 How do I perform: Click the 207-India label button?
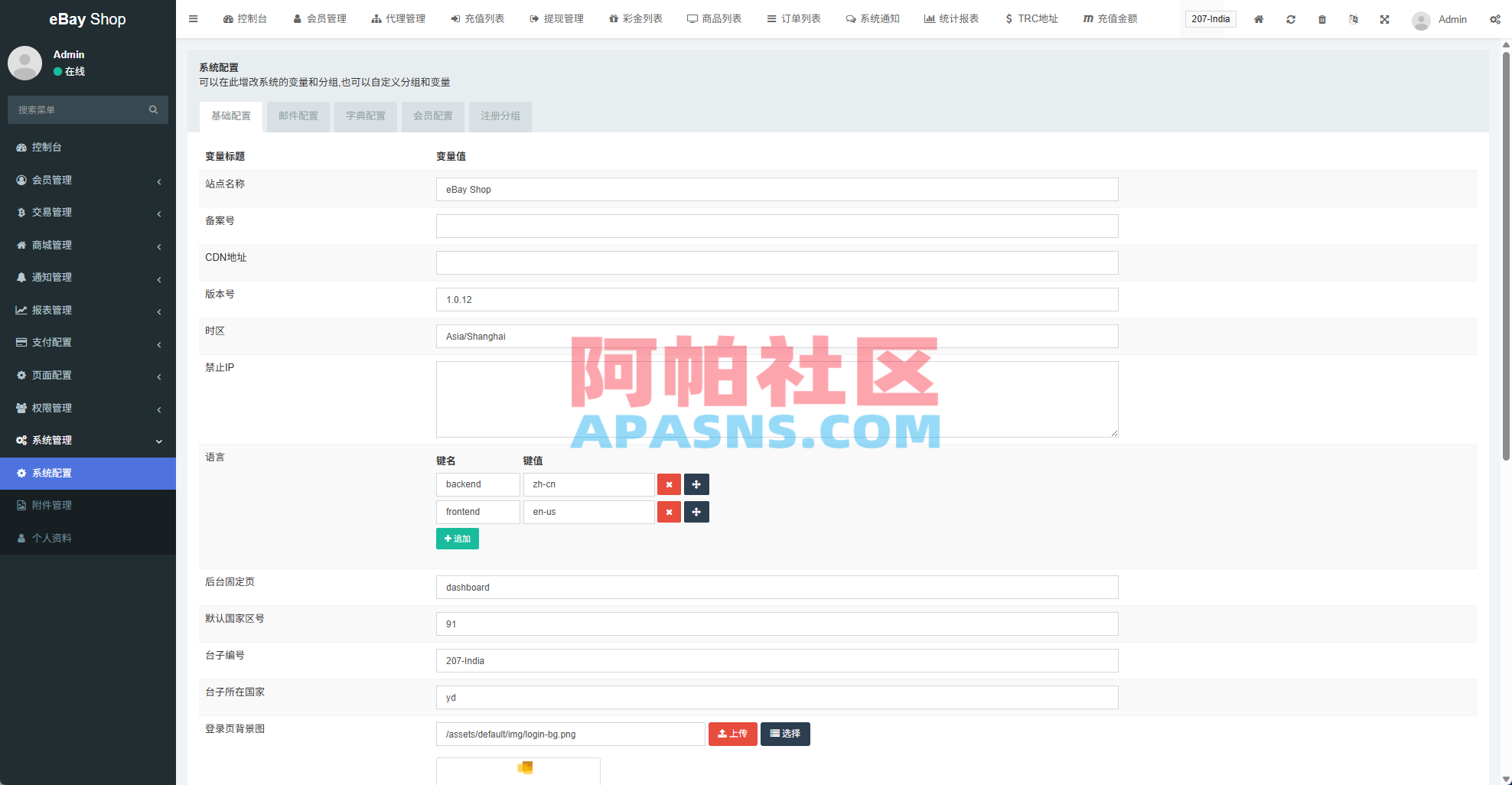(1211, 19)
